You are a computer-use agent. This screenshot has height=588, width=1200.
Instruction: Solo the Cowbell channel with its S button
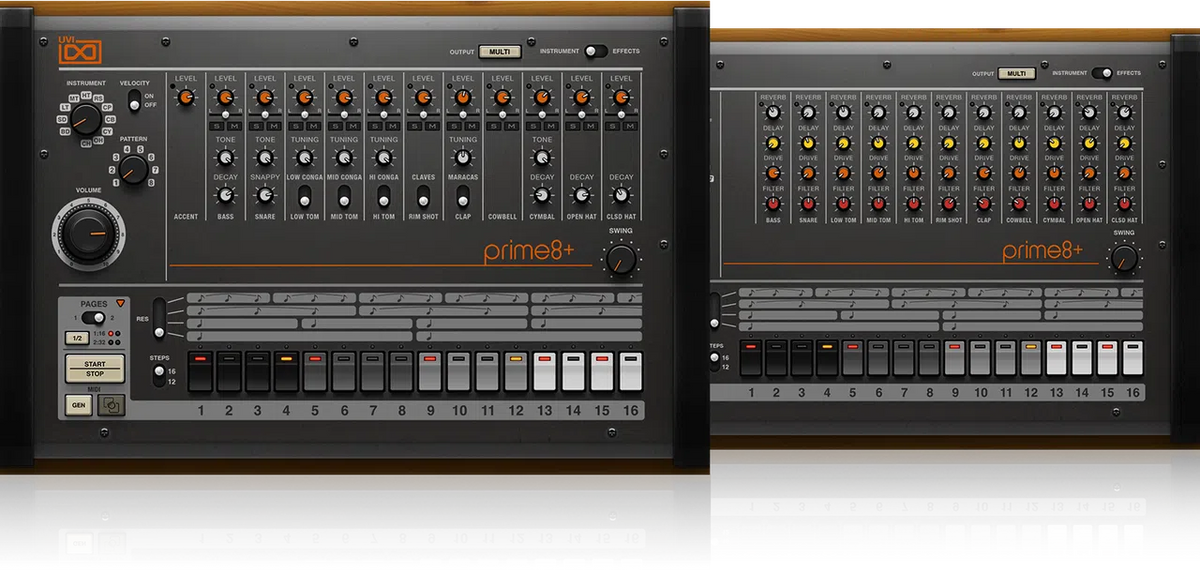[495, 126]
